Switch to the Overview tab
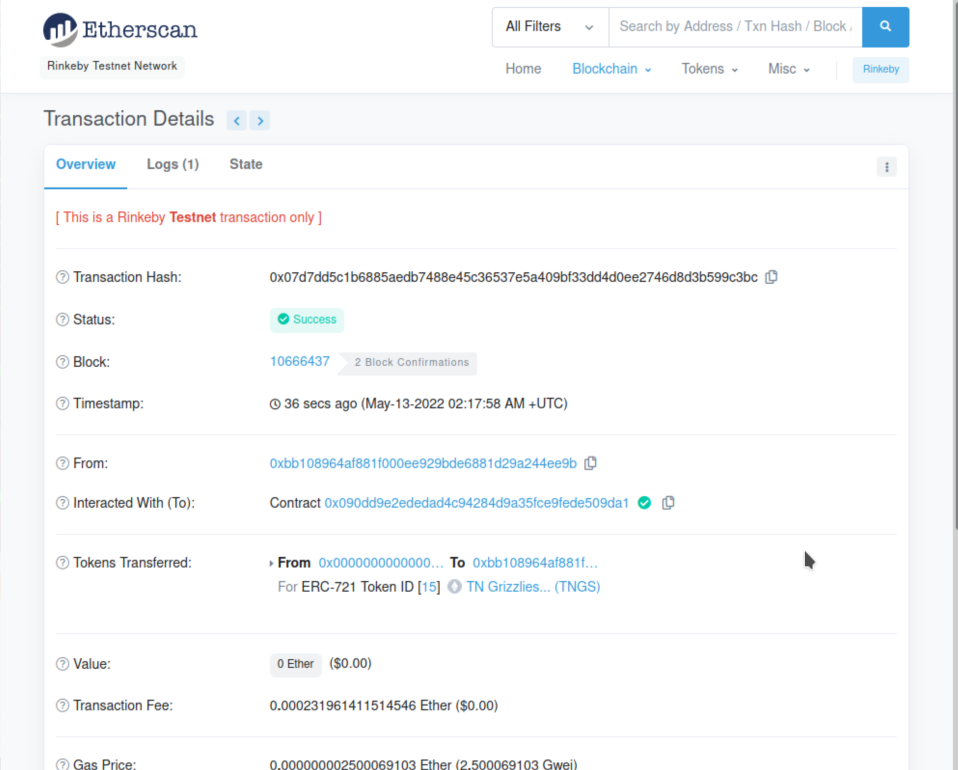Image resolution: width=958 pixels, height=770 pixels. pos(86,164)
